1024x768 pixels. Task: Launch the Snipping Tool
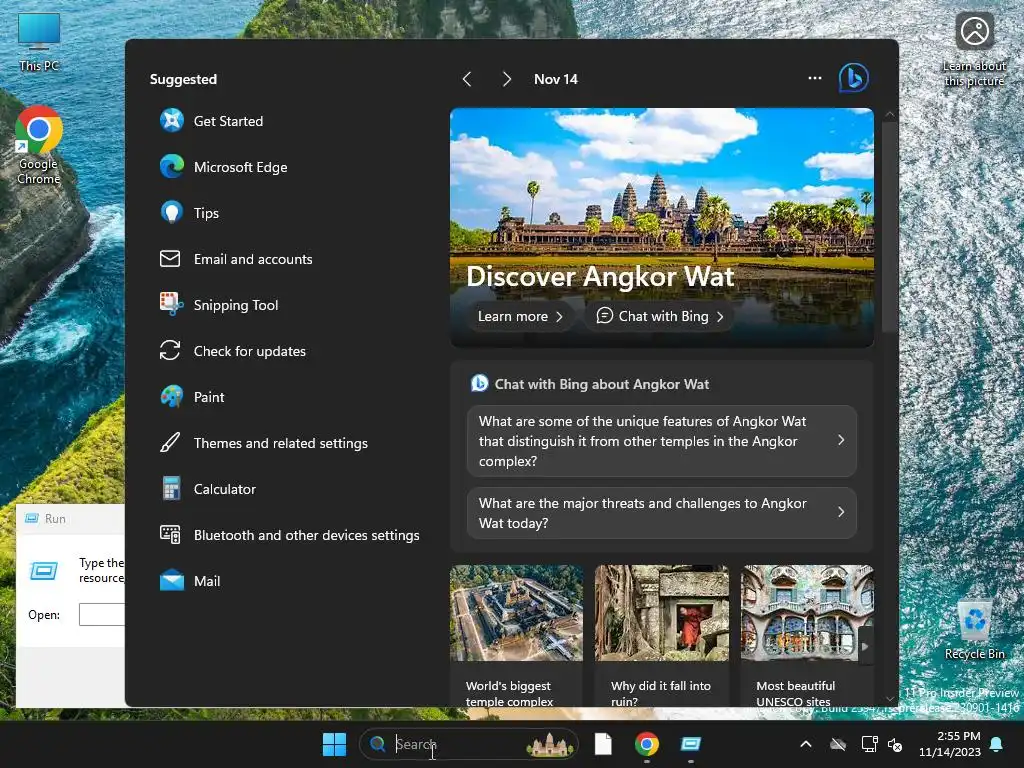(x=219, y=305)
